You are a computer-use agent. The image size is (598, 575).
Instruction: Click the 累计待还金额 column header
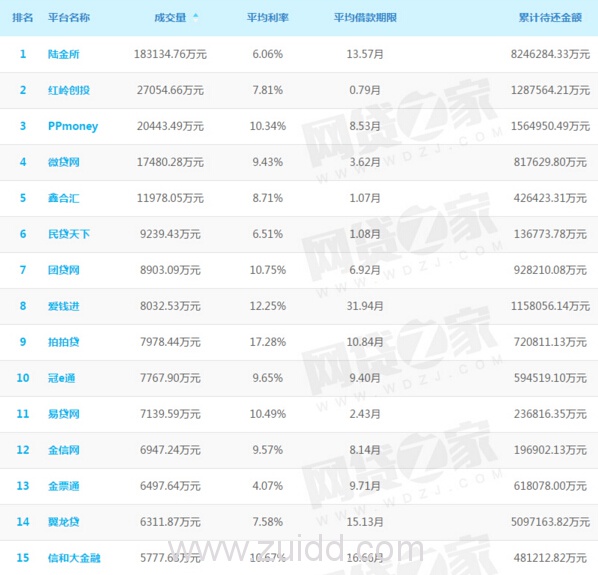(550, 18)
